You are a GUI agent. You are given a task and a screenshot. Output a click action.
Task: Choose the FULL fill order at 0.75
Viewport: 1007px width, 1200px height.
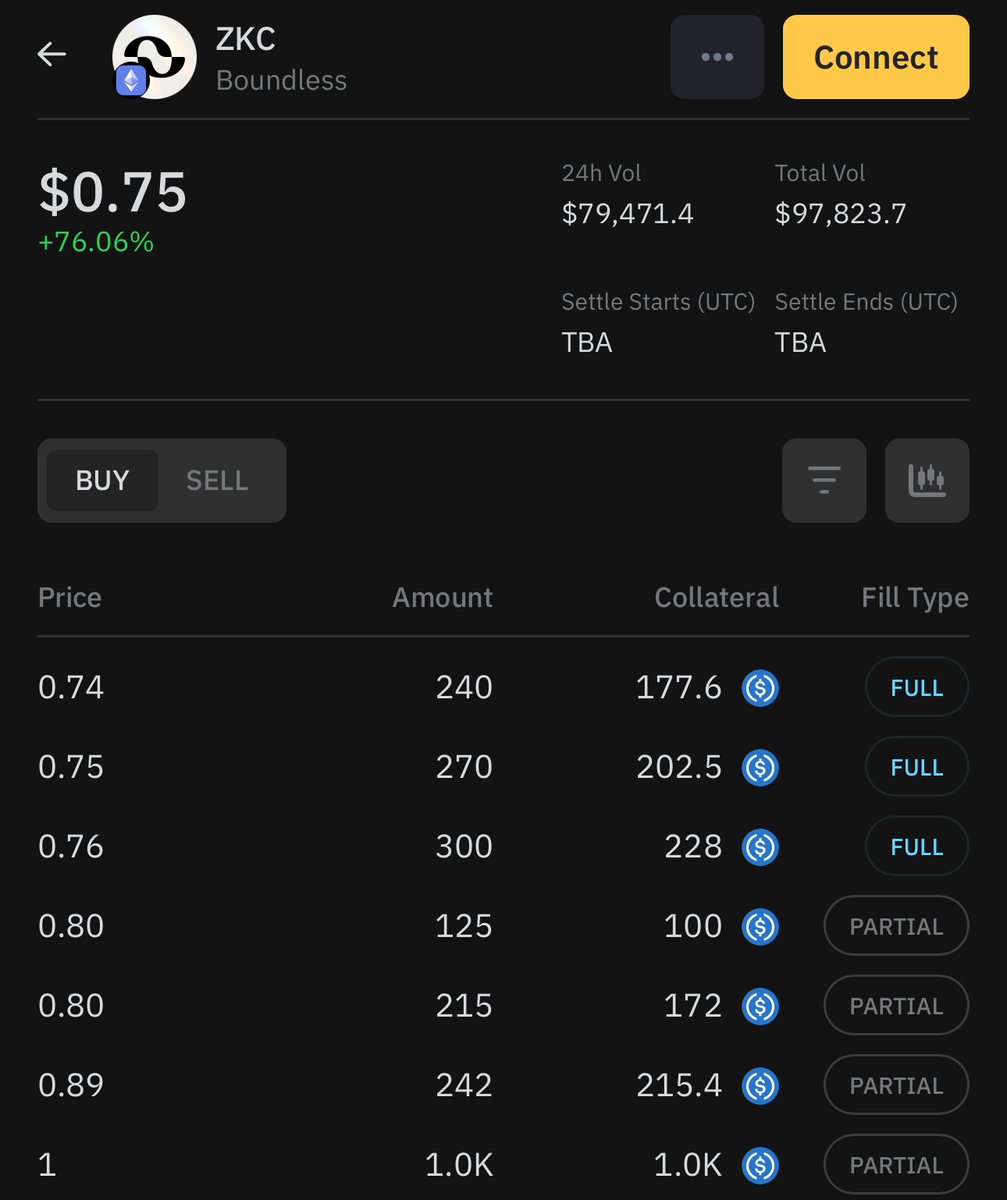tap(917, 767)
